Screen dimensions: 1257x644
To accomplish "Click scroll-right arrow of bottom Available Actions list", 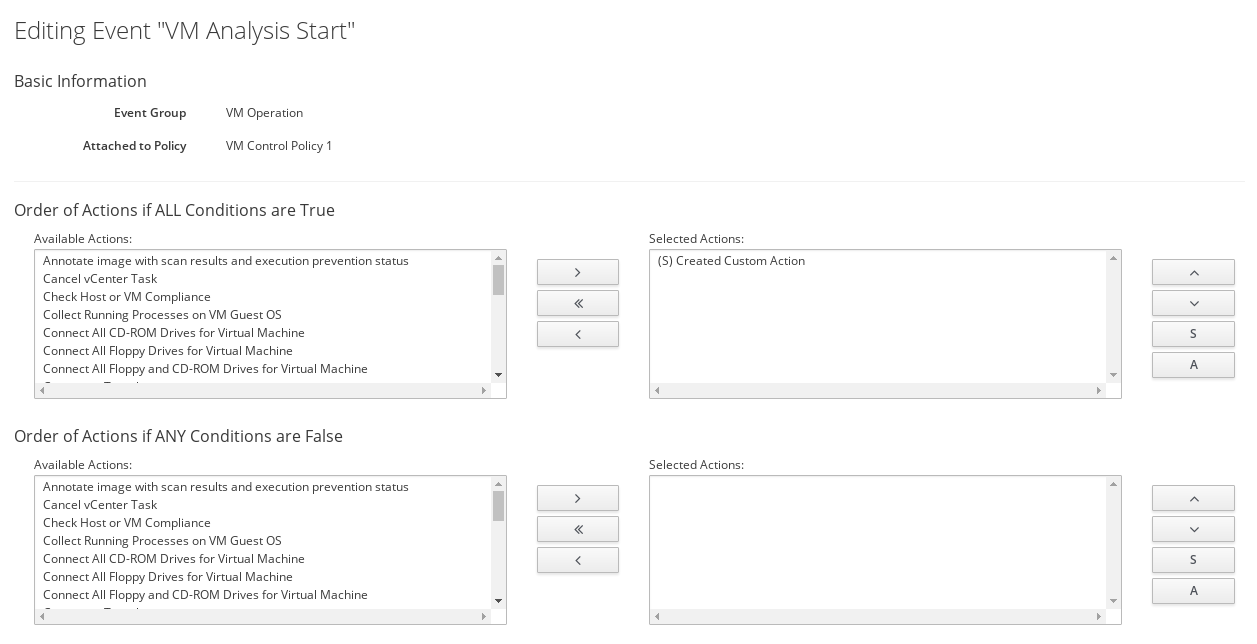I will point(484,617).
